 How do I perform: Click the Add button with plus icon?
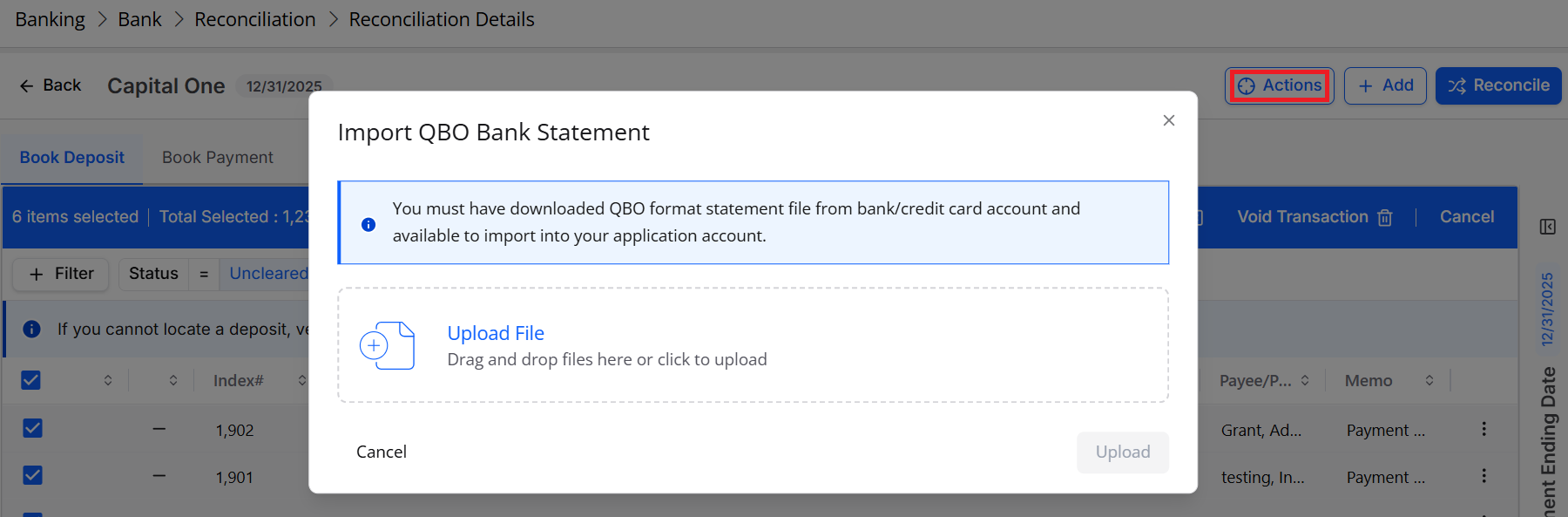pos(1384,85)
